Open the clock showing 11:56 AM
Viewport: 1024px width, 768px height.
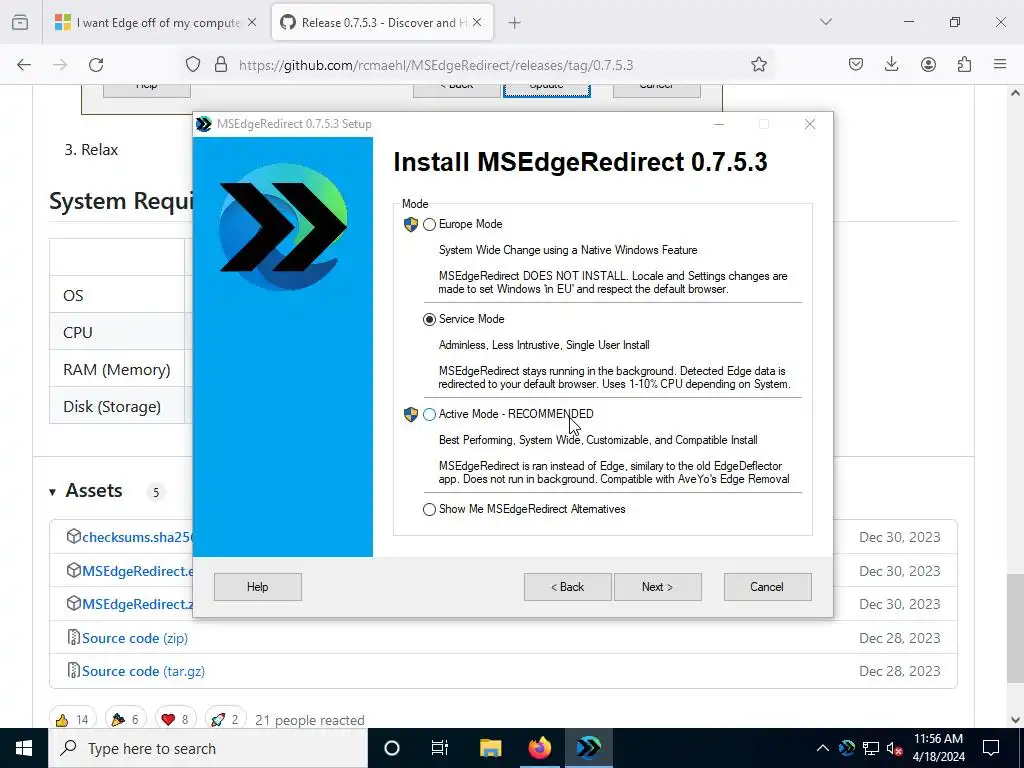(x=938, y=748)
